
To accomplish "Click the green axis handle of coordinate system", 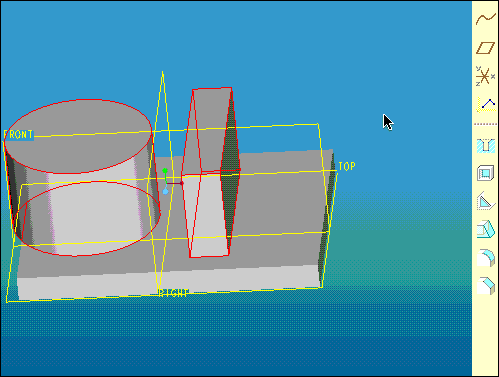I will (x=165, y=171).
